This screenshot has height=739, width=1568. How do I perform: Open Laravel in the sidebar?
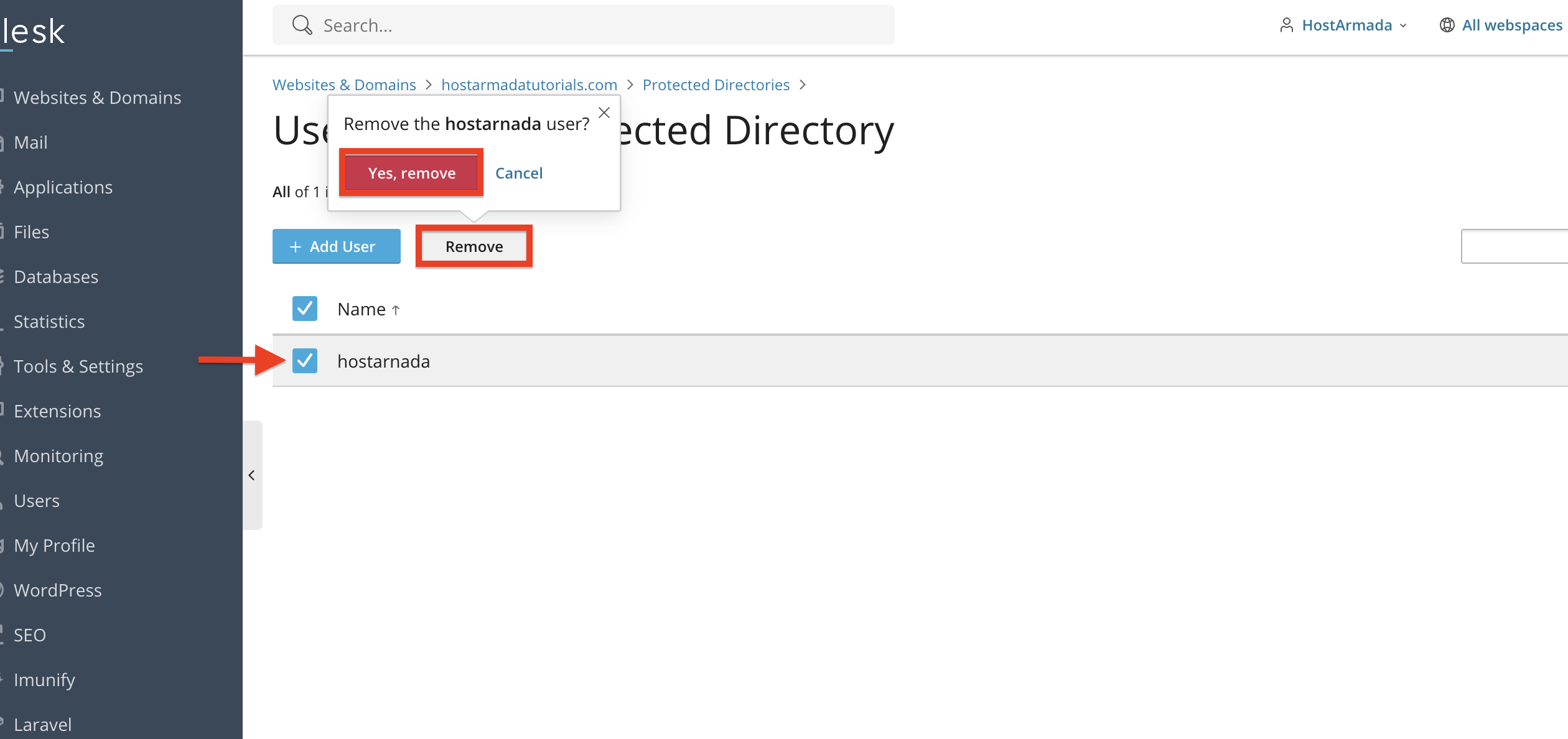(x=42, y=725)
